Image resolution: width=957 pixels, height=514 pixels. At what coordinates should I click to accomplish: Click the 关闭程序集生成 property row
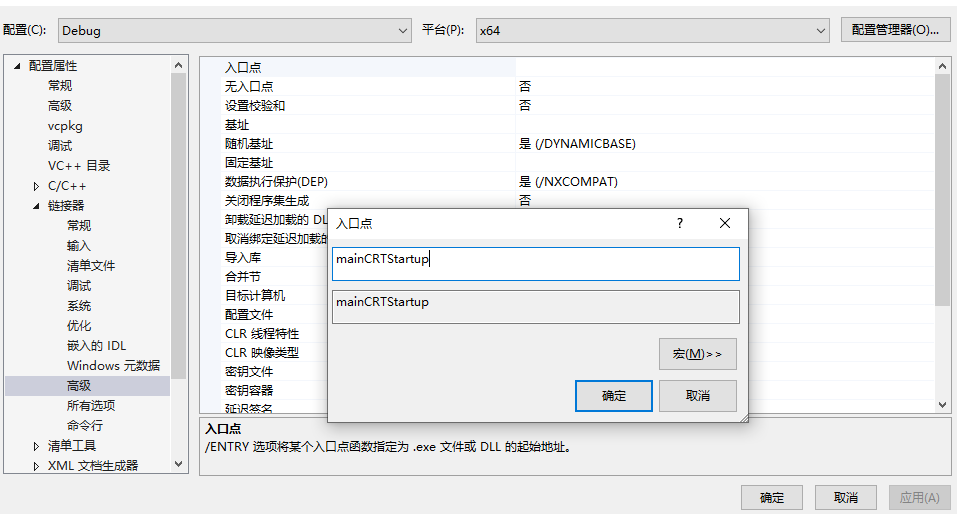577,200
